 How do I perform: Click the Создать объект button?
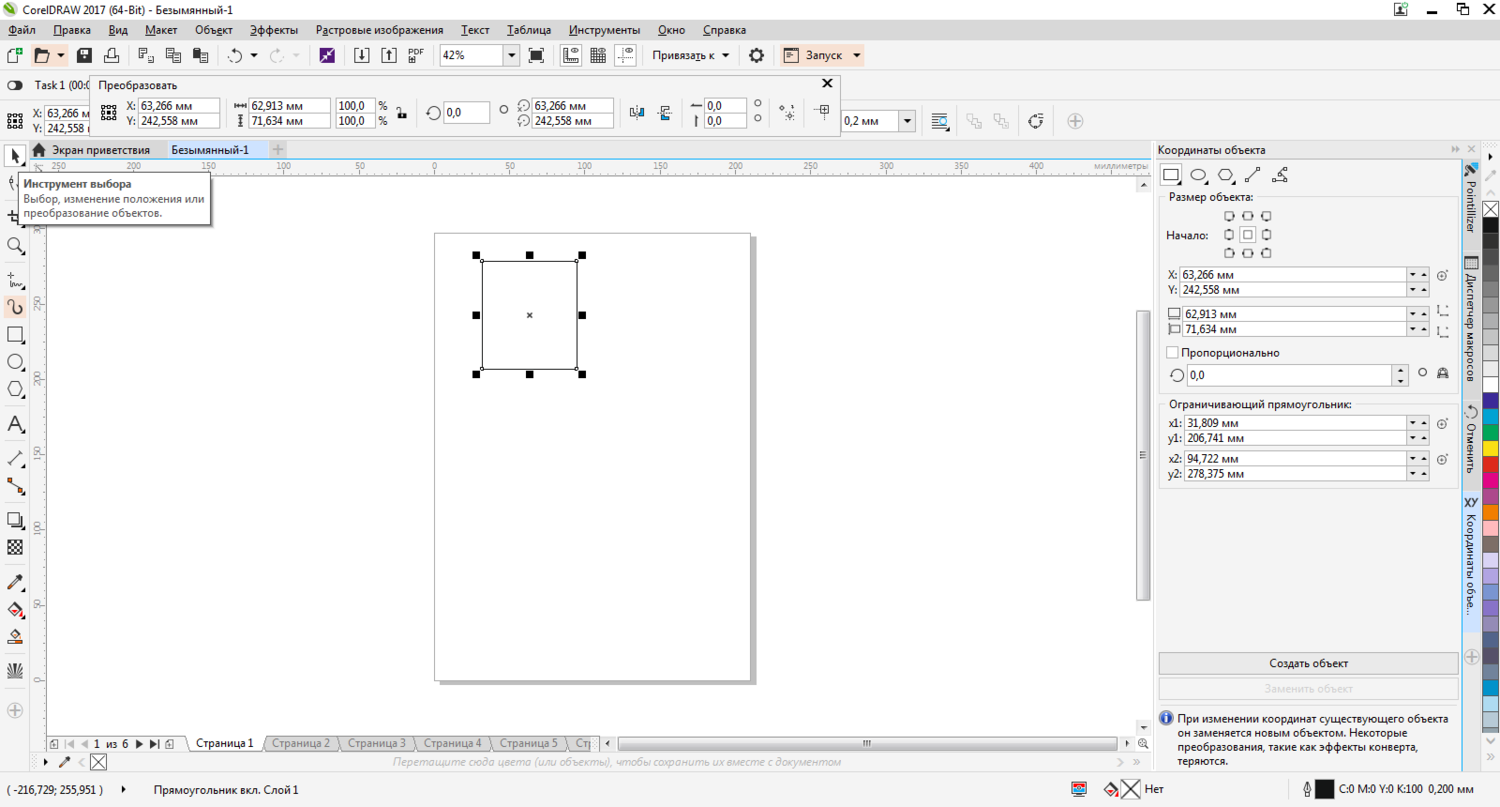(x=1308, y=663)
